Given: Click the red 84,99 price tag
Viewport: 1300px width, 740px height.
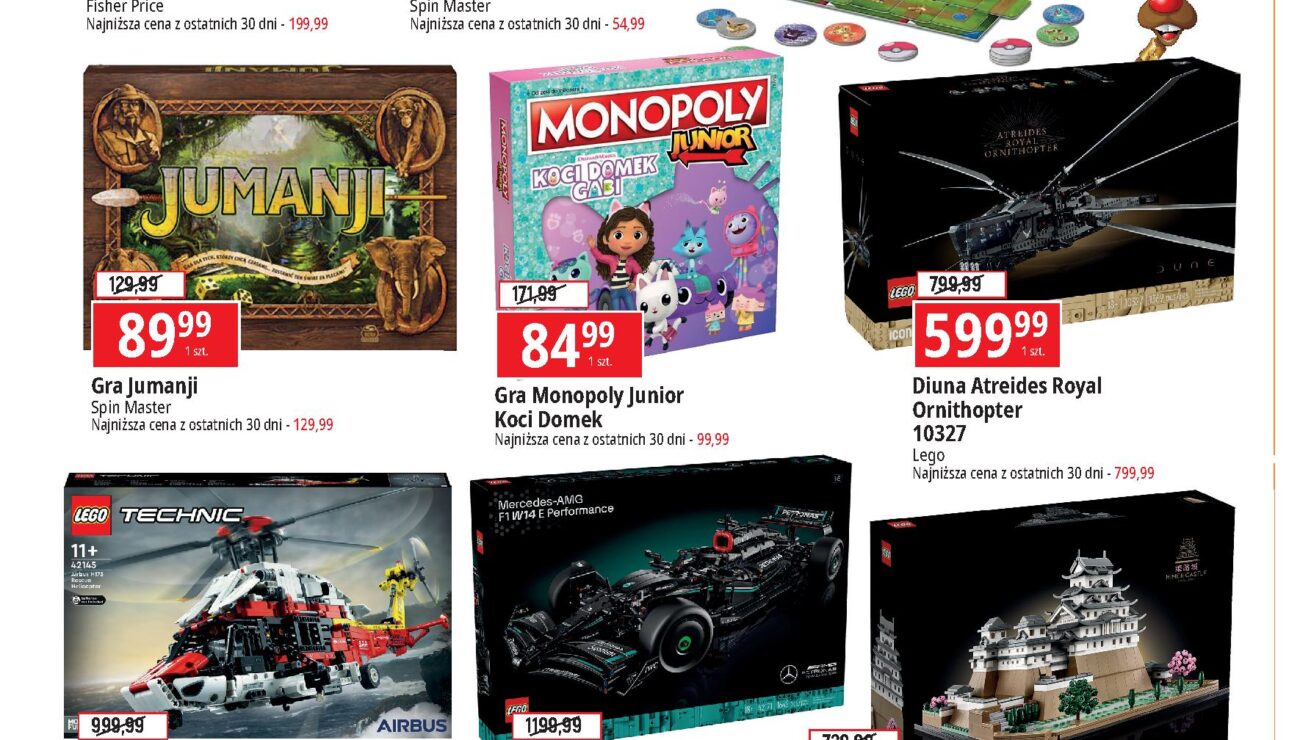Looking at the screenshot, I should click(x=569, y=344).
